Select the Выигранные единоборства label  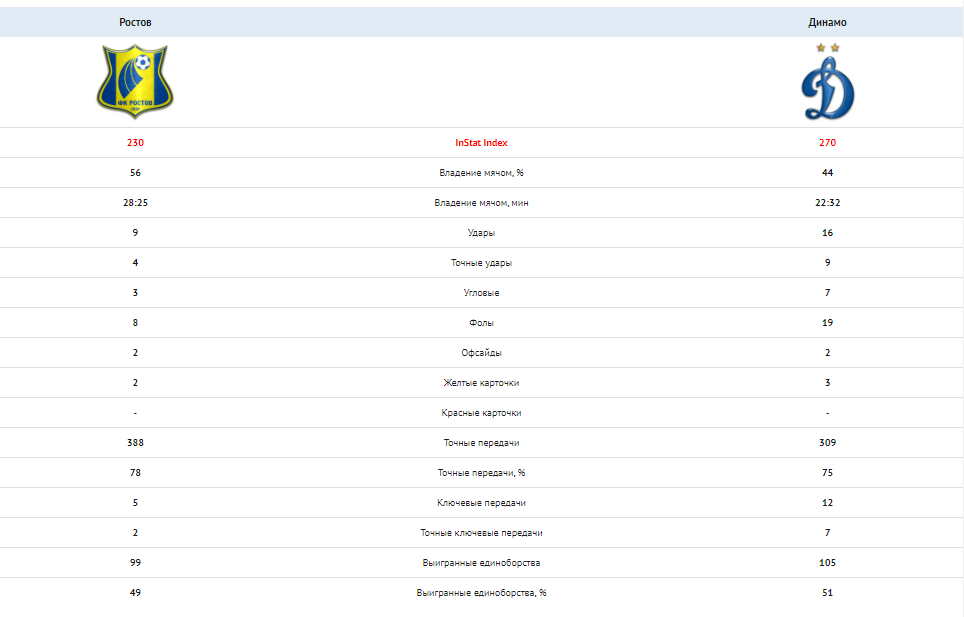point(481,564)
